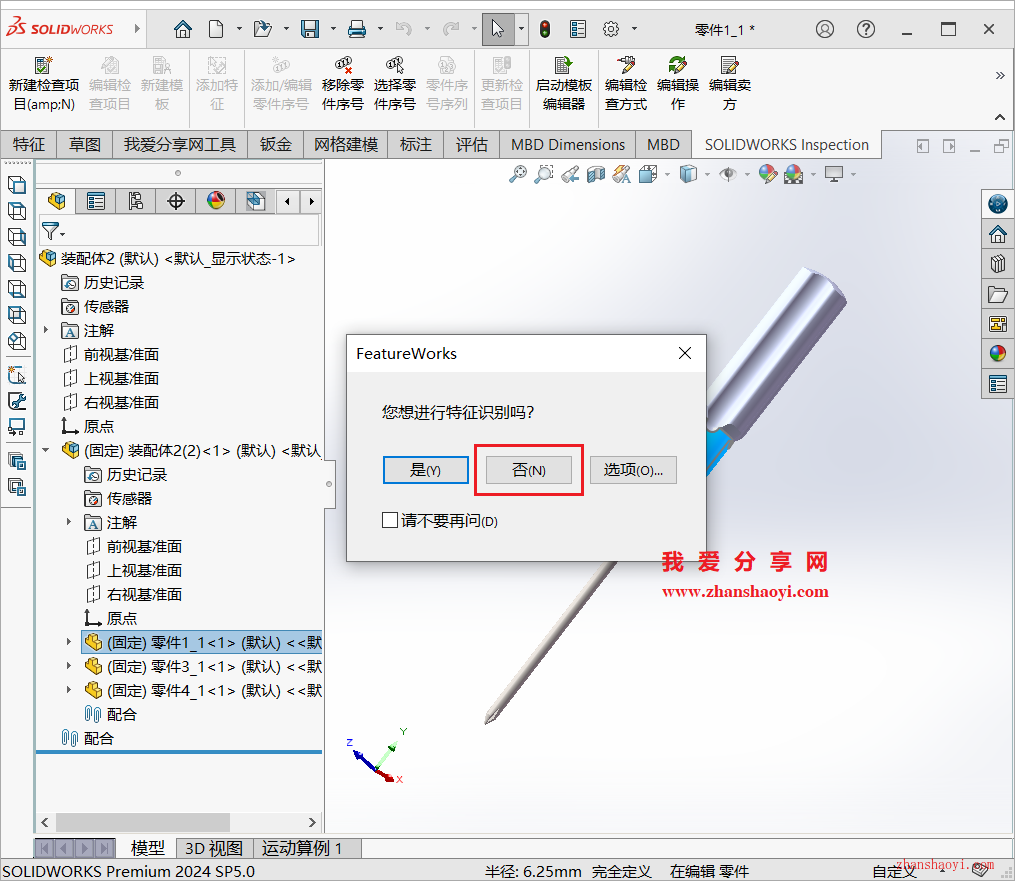
Task: Expand the SOLIDWORKS menu arrow
Action: point(137,28)
